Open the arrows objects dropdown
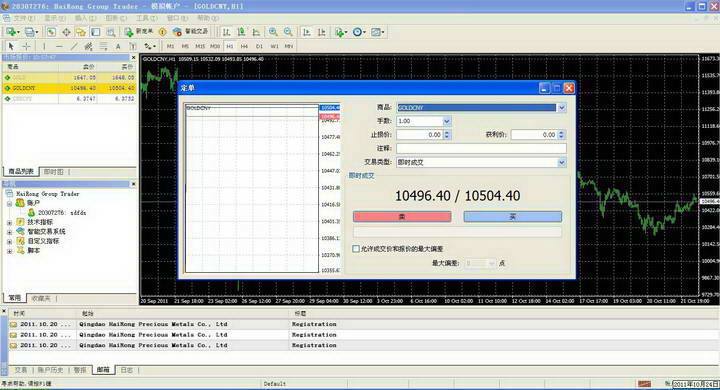 [x=150, y=46]
